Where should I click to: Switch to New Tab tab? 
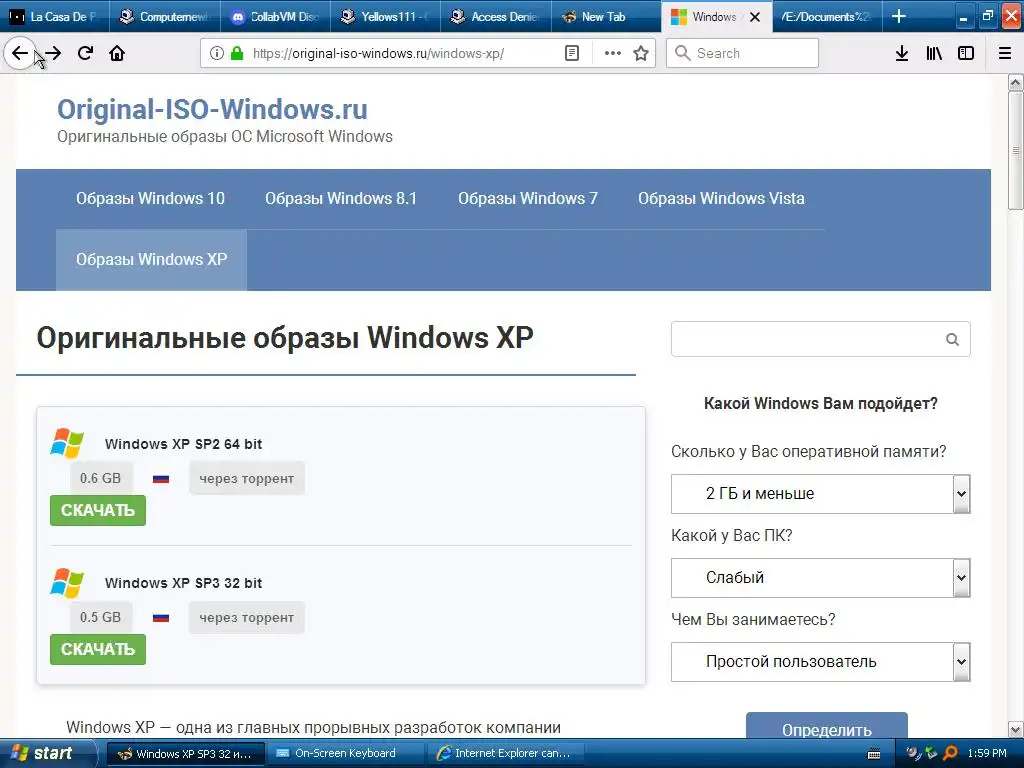coord(606,17)
